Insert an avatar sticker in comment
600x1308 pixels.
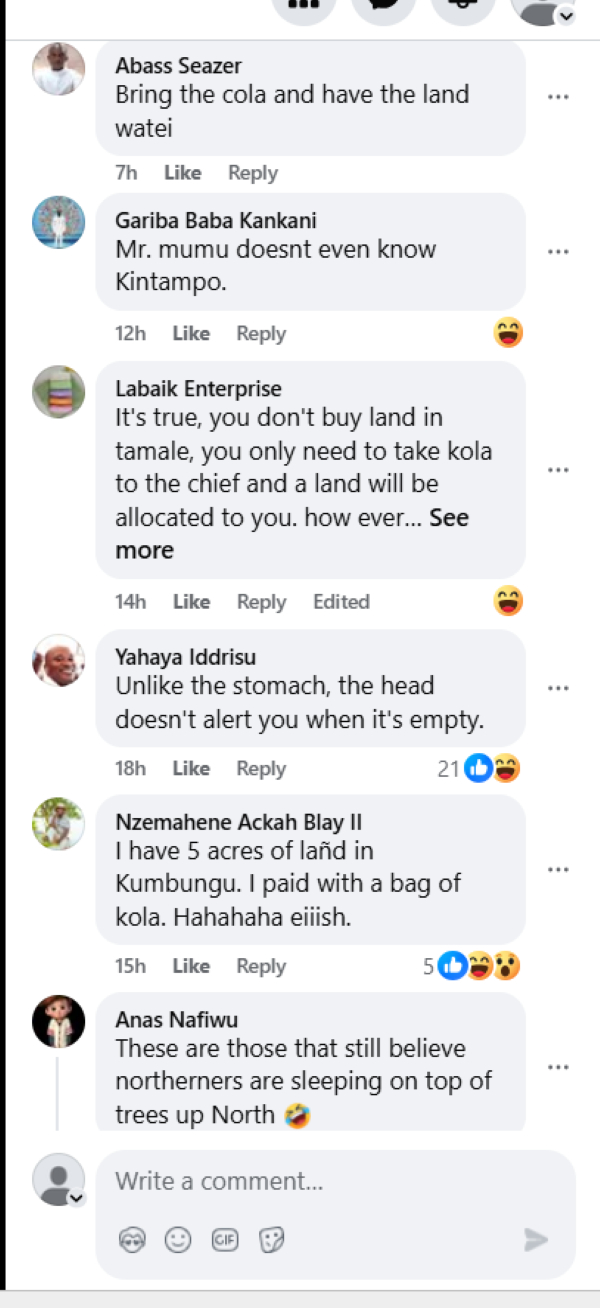pyautogui.click(x=132, y=1240)
